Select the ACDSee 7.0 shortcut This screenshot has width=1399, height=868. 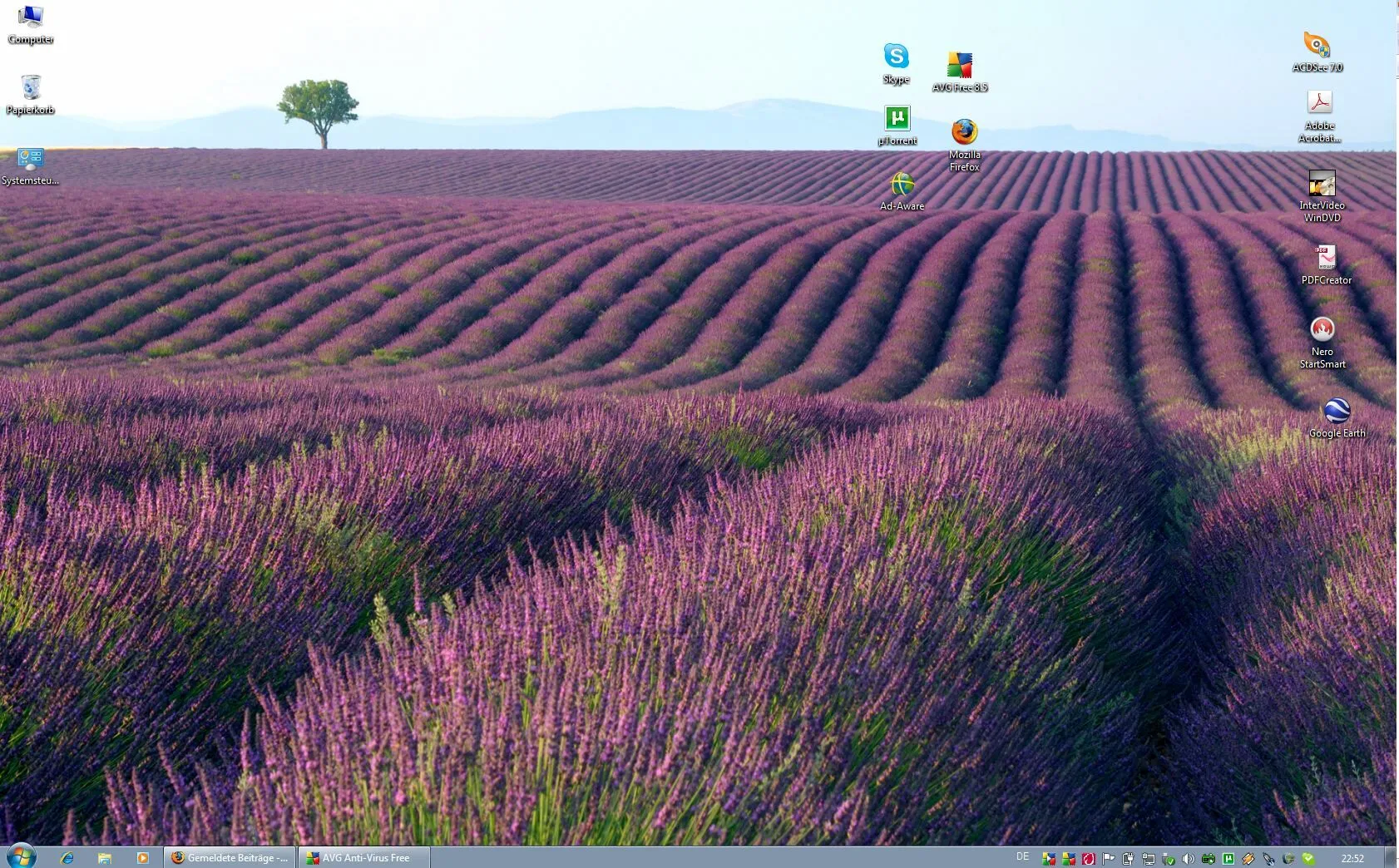[1317, 46]
